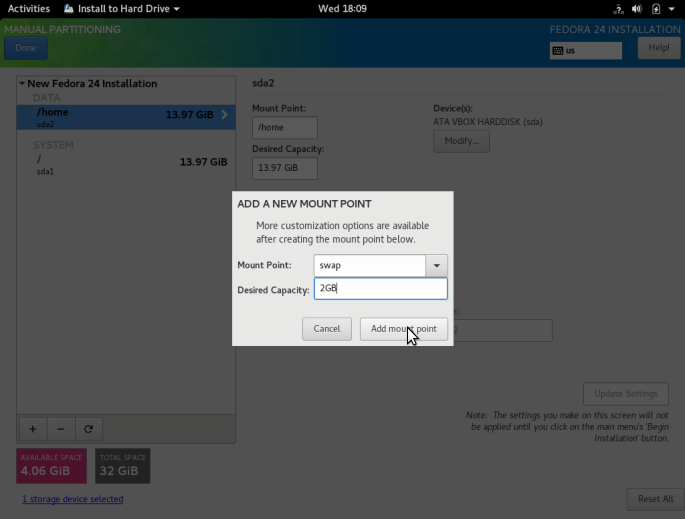The image size is (685, 519).
Task: Click the Available Space 4.06 GiB box
Action: (x=52, y=466)
